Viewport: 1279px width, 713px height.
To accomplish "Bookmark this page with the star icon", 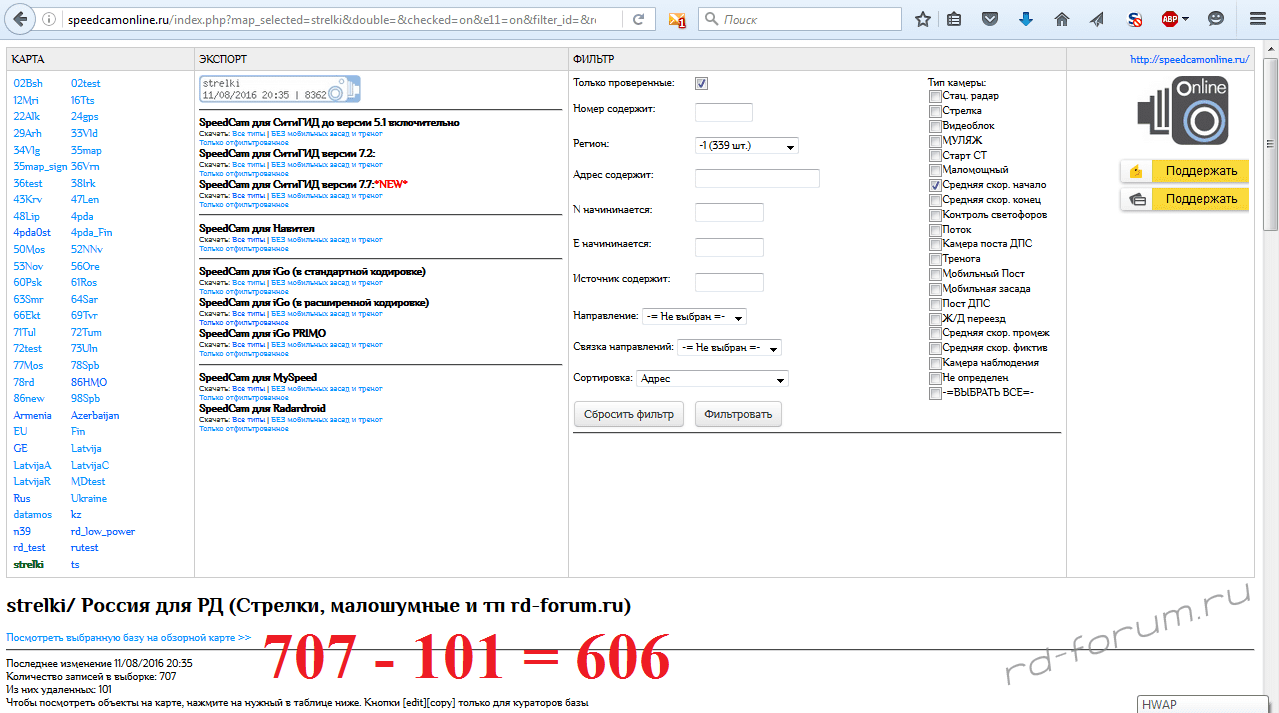I will pyautogui.click(x=923, y=19).
